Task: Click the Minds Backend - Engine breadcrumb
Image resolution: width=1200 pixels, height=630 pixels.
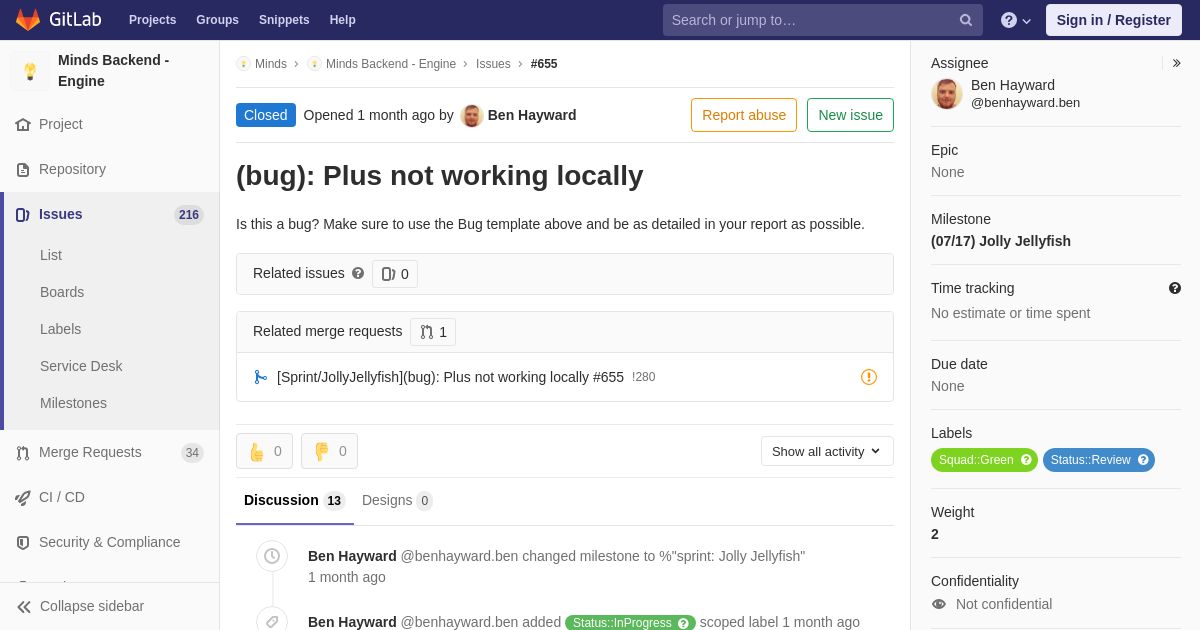Action: [391, 64]
